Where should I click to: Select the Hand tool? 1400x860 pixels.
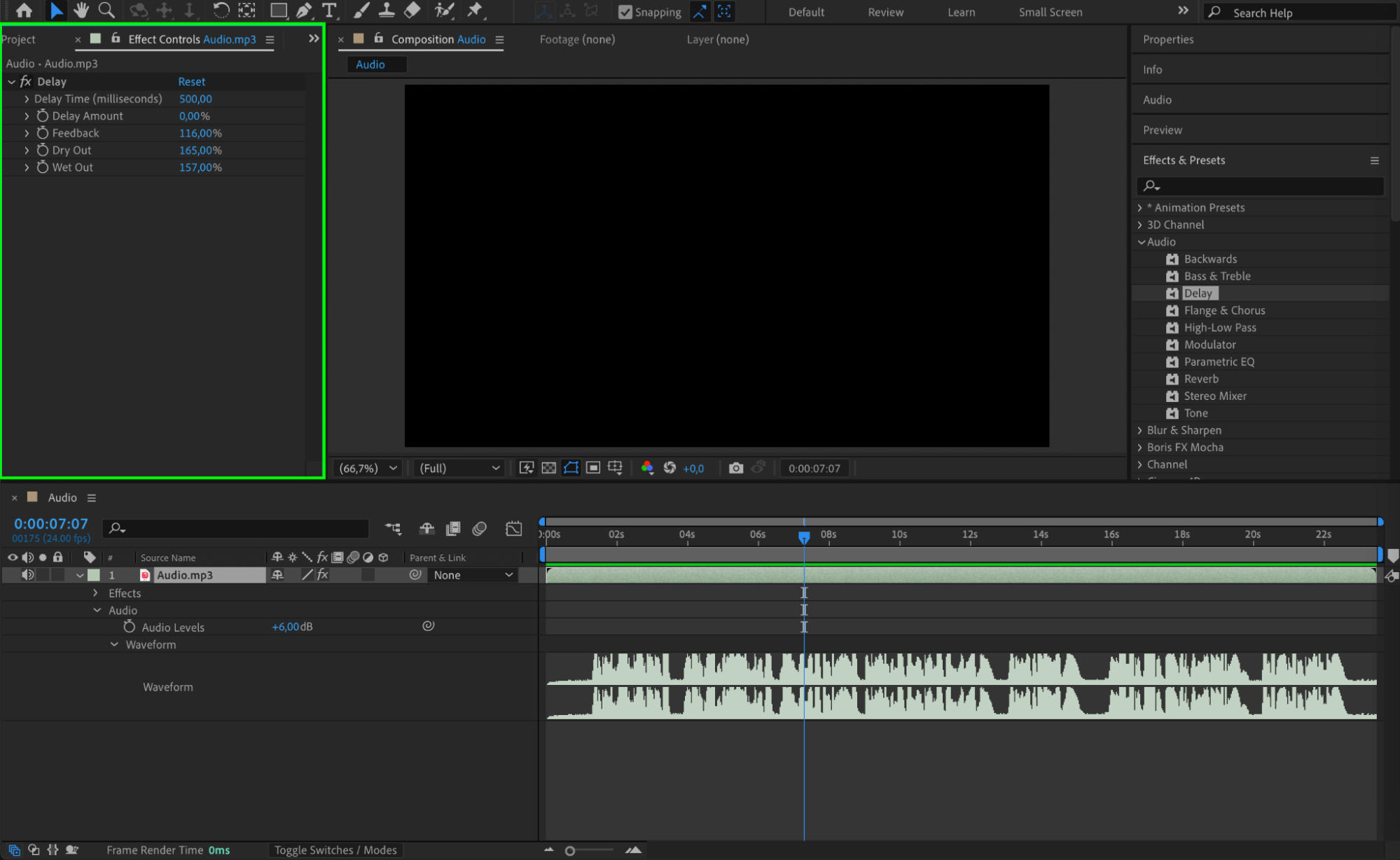click(81, 11)
